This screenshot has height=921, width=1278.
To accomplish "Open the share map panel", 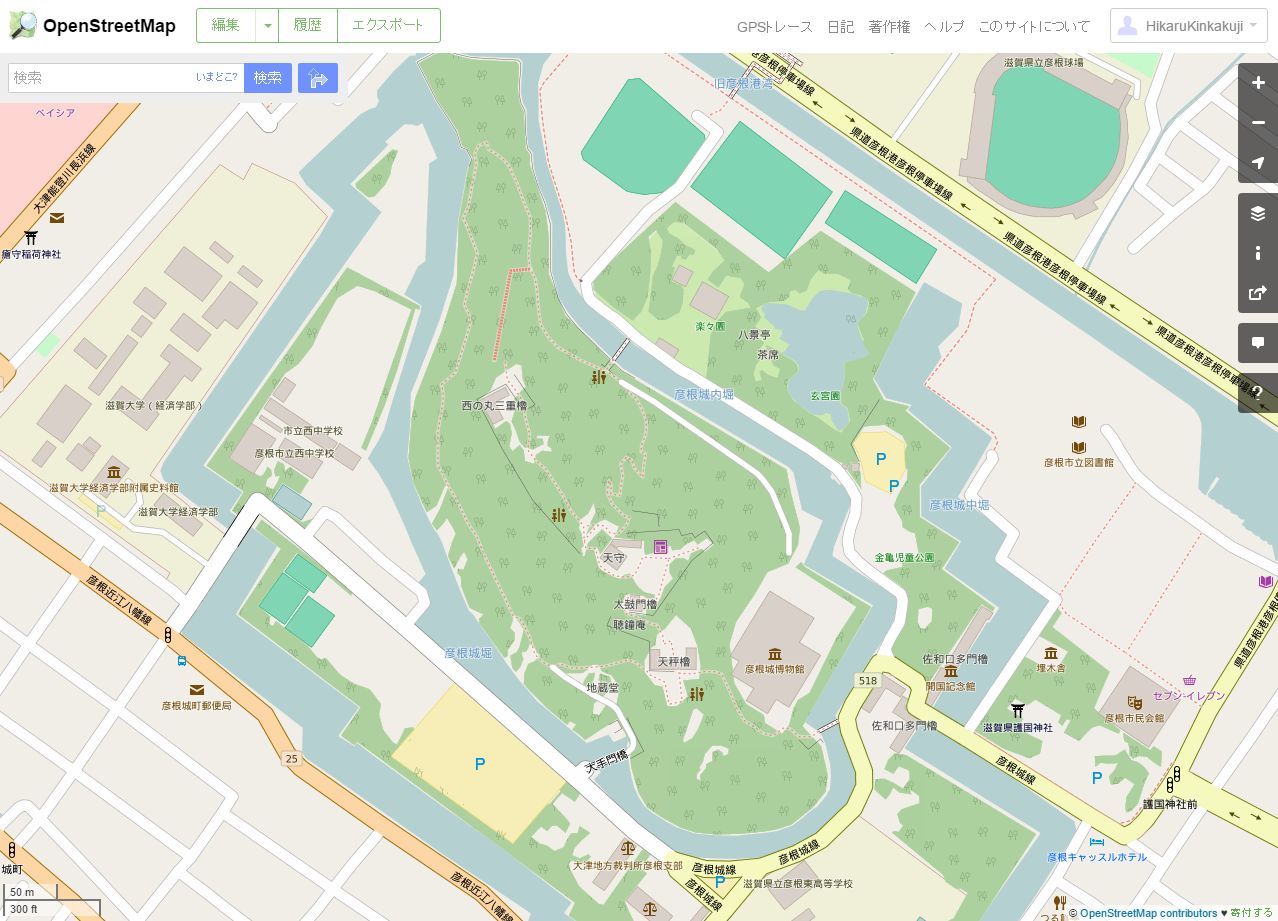I will pos(1258,293).
